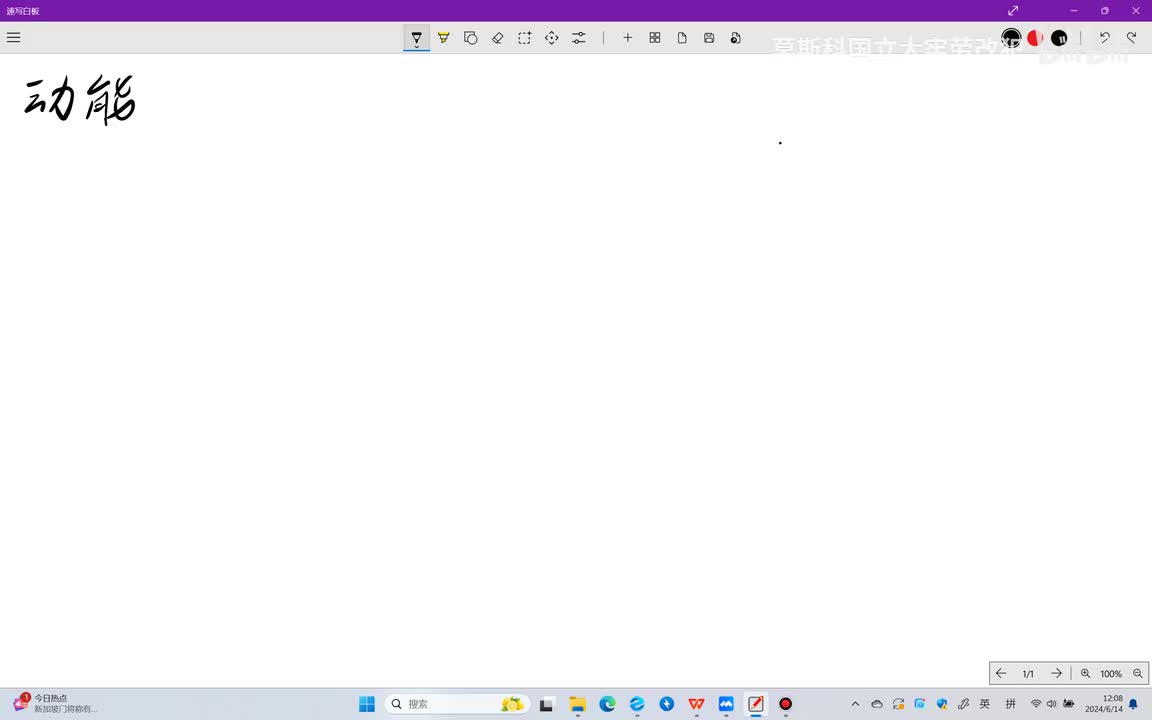The height and width of the screenshot is (720, 1152).
Task: Switch to the whiteboard app taskbar icon
Action: [756, 704]
